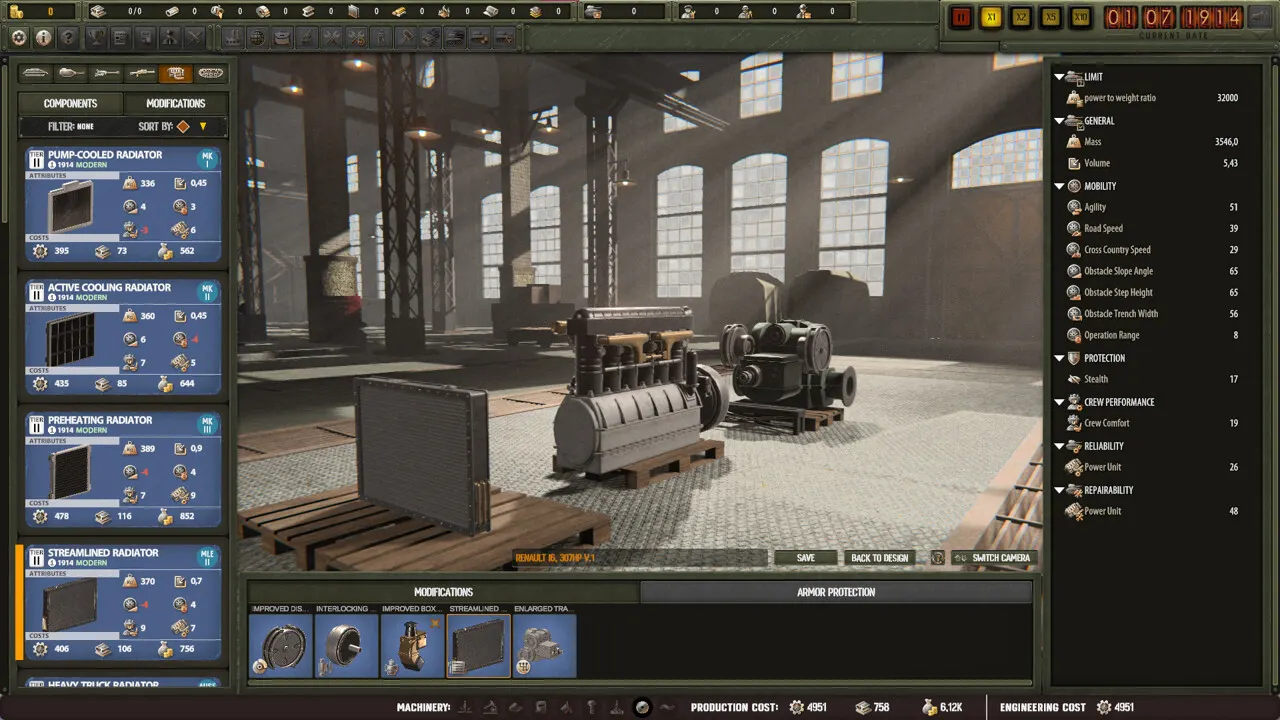
Task: Click the Crew Comfort stat row
Action: 1153,423
